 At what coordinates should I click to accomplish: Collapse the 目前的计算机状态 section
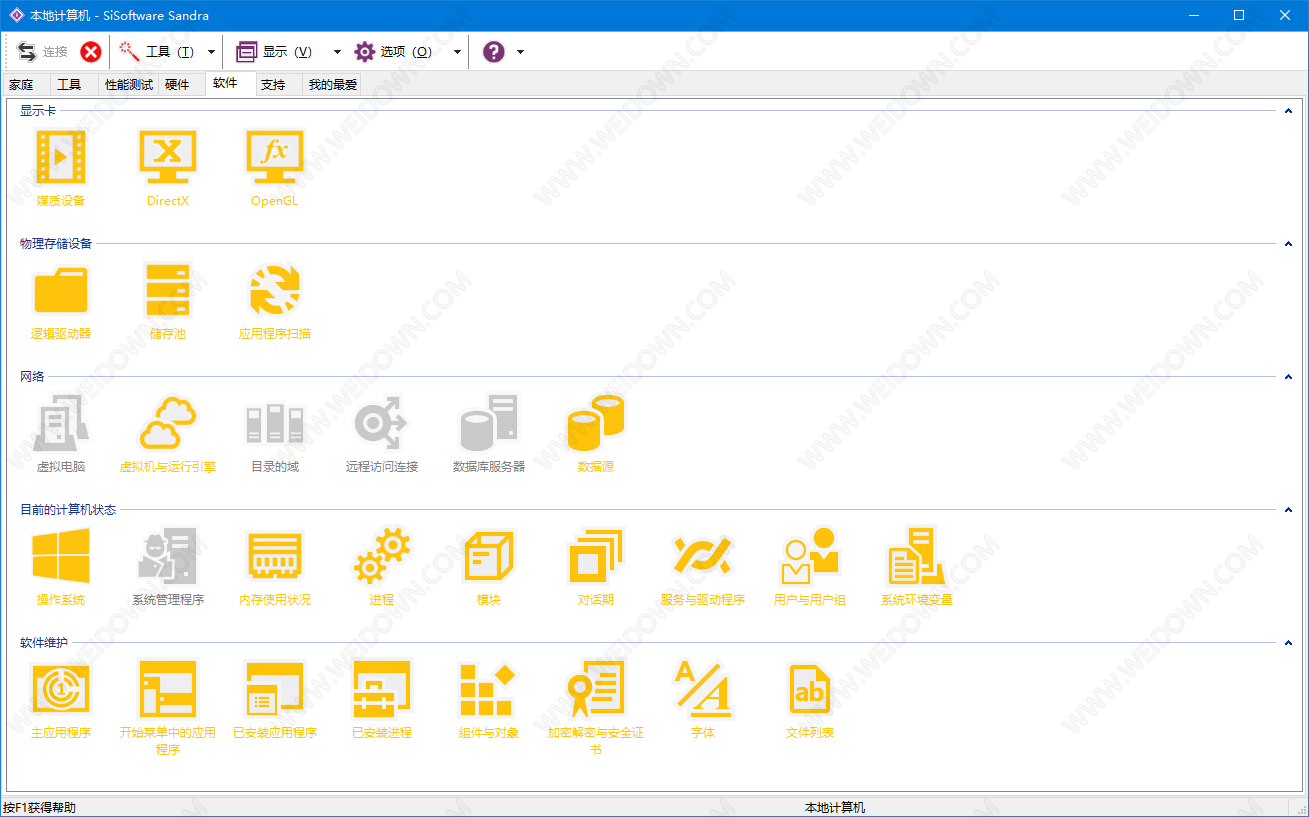tap(1289, 510)
